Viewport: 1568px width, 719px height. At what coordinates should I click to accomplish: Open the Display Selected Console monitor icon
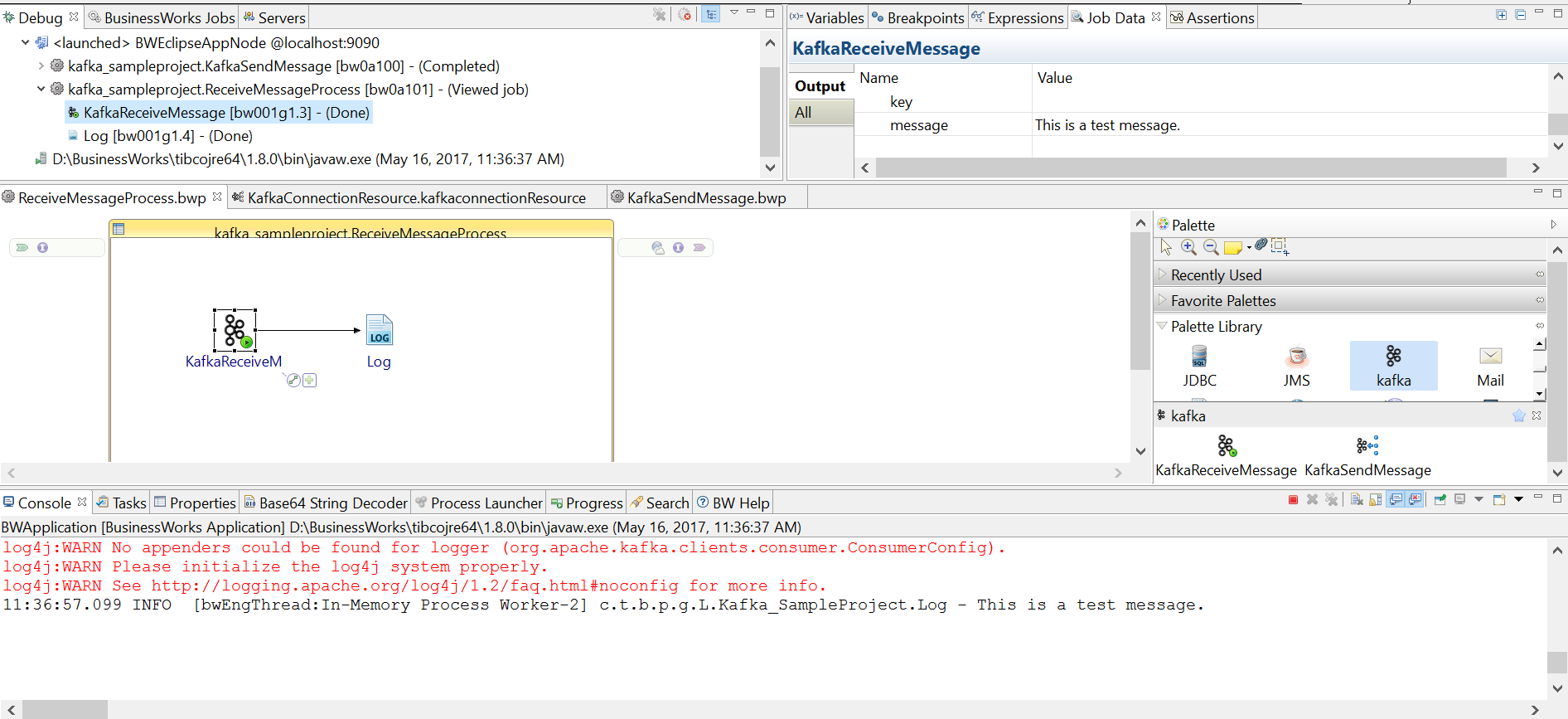point(1459,499)
